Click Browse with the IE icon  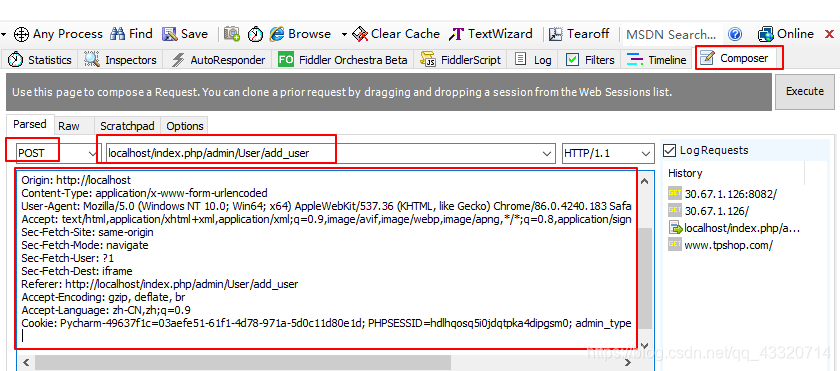point(300,34)
